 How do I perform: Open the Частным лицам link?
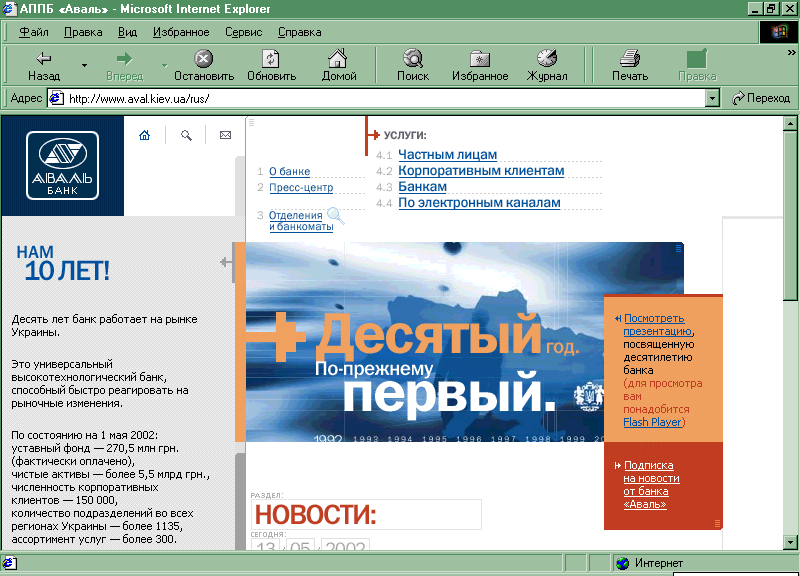447,155
